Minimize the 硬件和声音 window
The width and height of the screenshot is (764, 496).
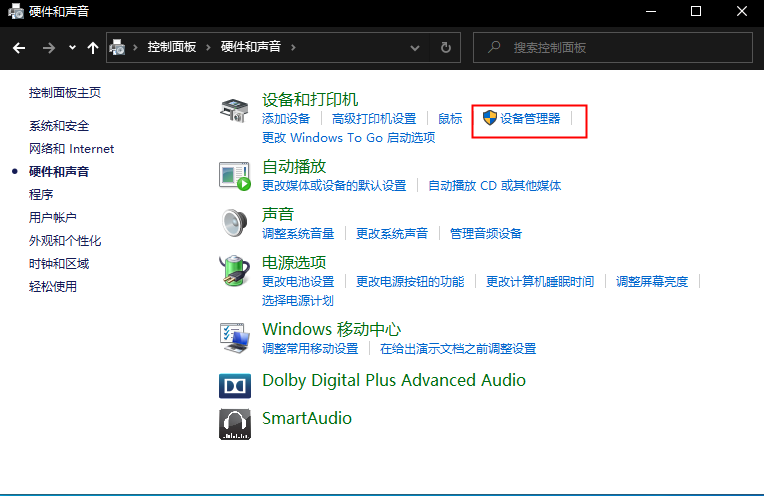click(x=651, y=11)
